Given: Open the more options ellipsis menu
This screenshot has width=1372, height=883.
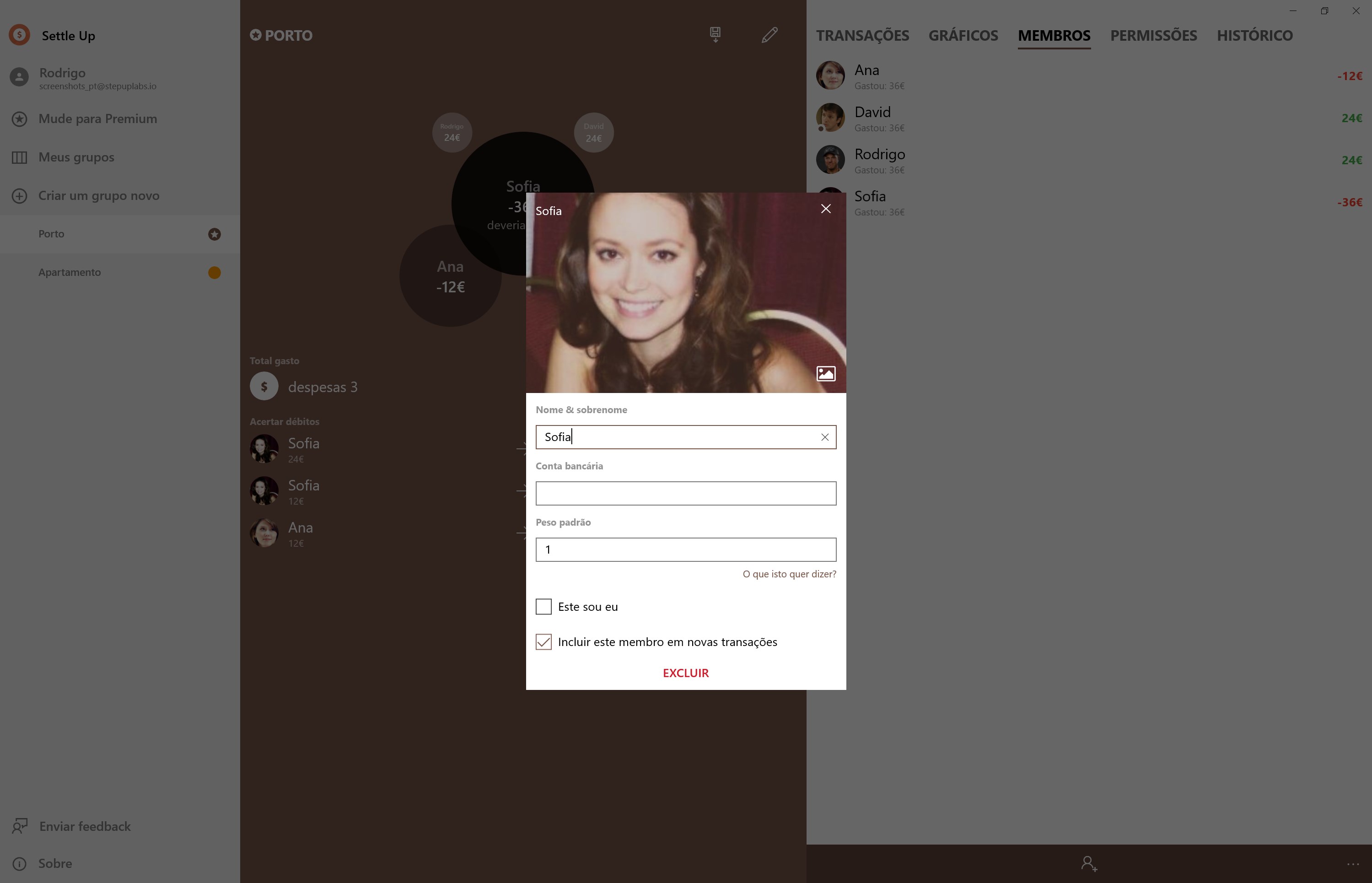Looking at the screenshot, I should click(x=1352, y=864).
